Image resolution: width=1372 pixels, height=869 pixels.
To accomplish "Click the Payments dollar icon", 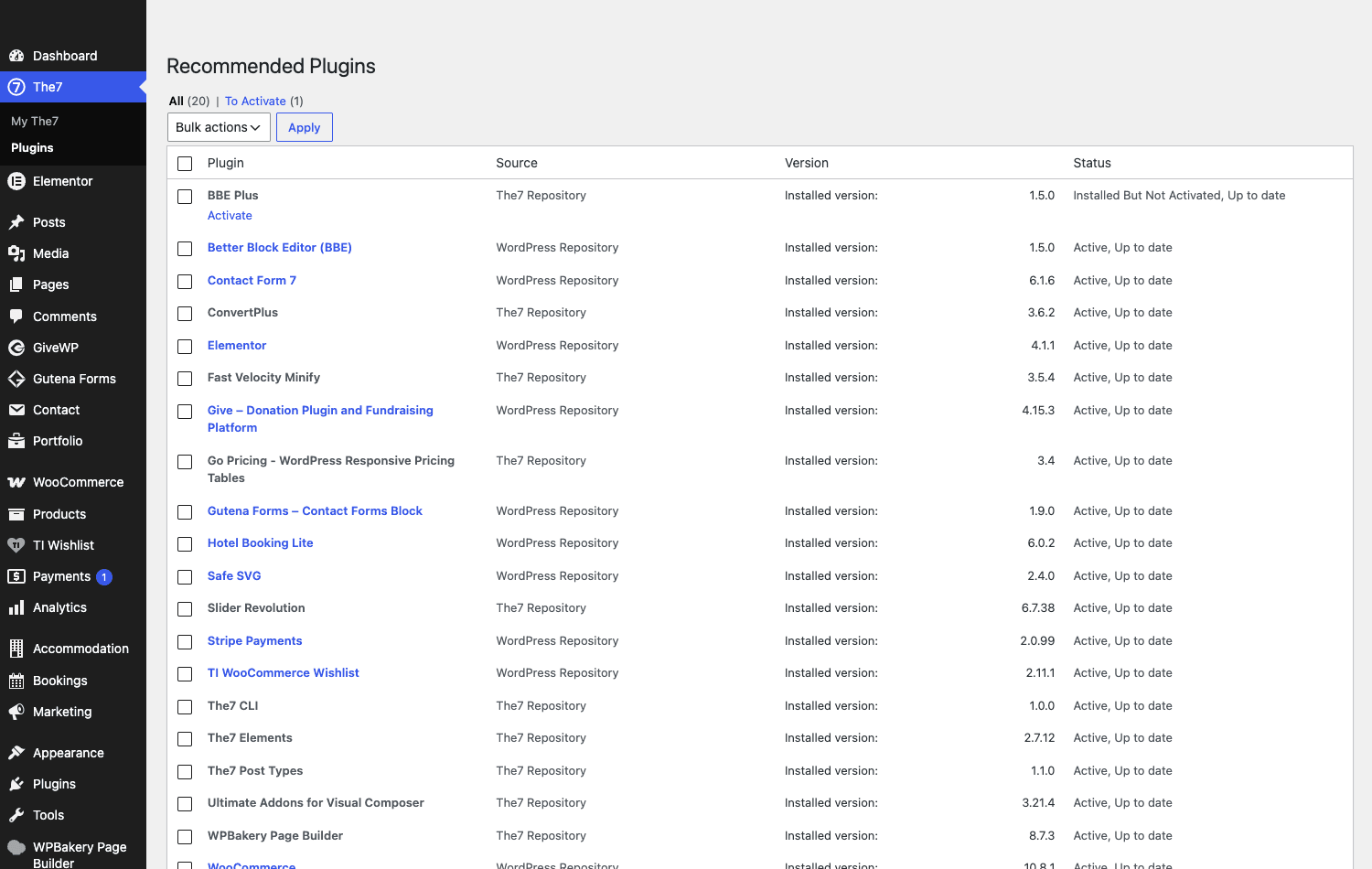I will click(x=16, y=576).
